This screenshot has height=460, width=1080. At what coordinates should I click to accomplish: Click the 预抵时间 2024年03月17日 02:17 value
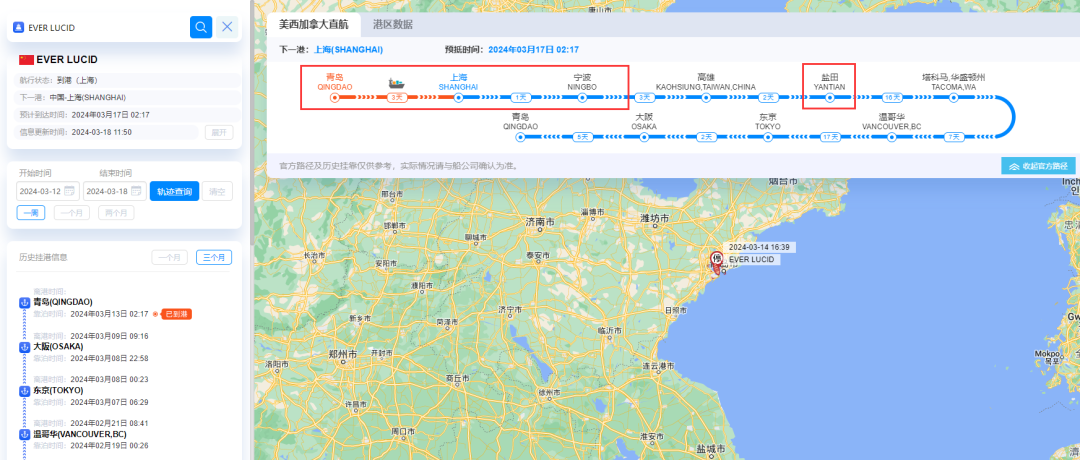click(534, 50)
